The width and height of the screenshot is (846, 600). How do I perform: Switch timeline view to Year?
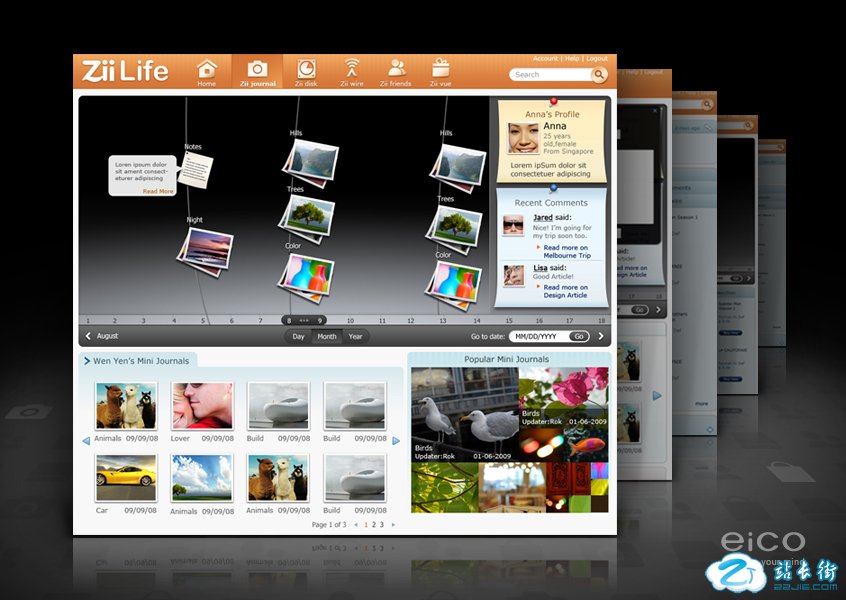[x=355, y=337]
